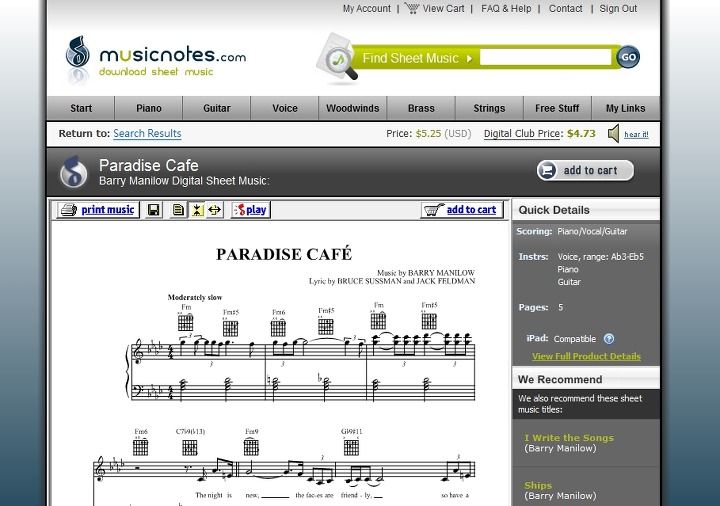Screen dimensions: 720x506
Task: Click the Piano/Vocal/Guitar scoring value
Action: (592, 231)
